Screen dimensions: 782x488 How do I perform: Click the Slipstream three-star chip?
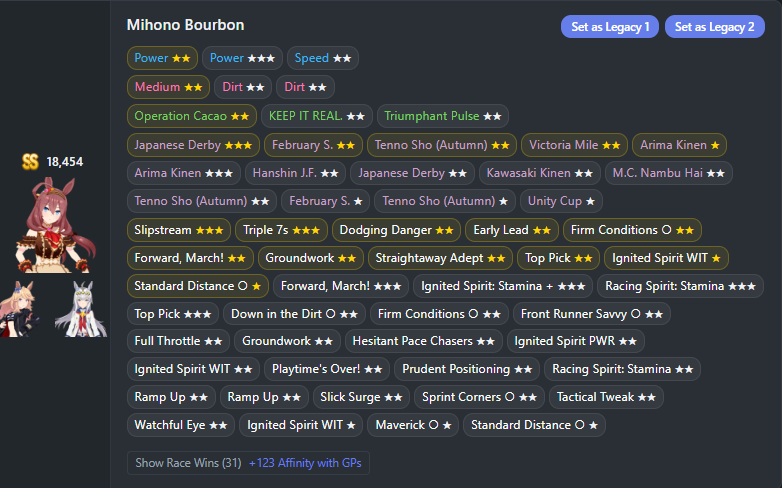(x=179, y=230)
